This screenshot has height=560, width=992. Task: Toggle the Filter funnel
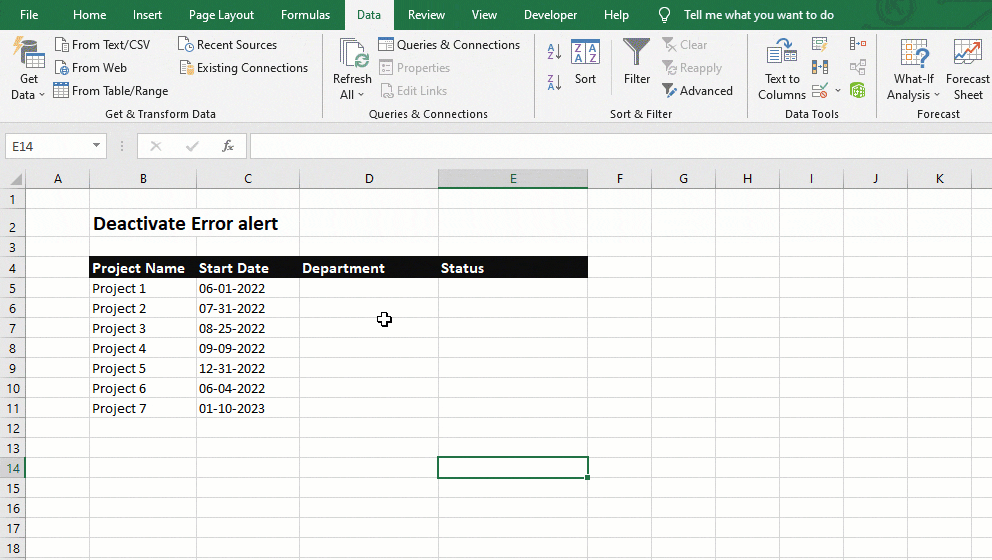[x=636, y=62]
